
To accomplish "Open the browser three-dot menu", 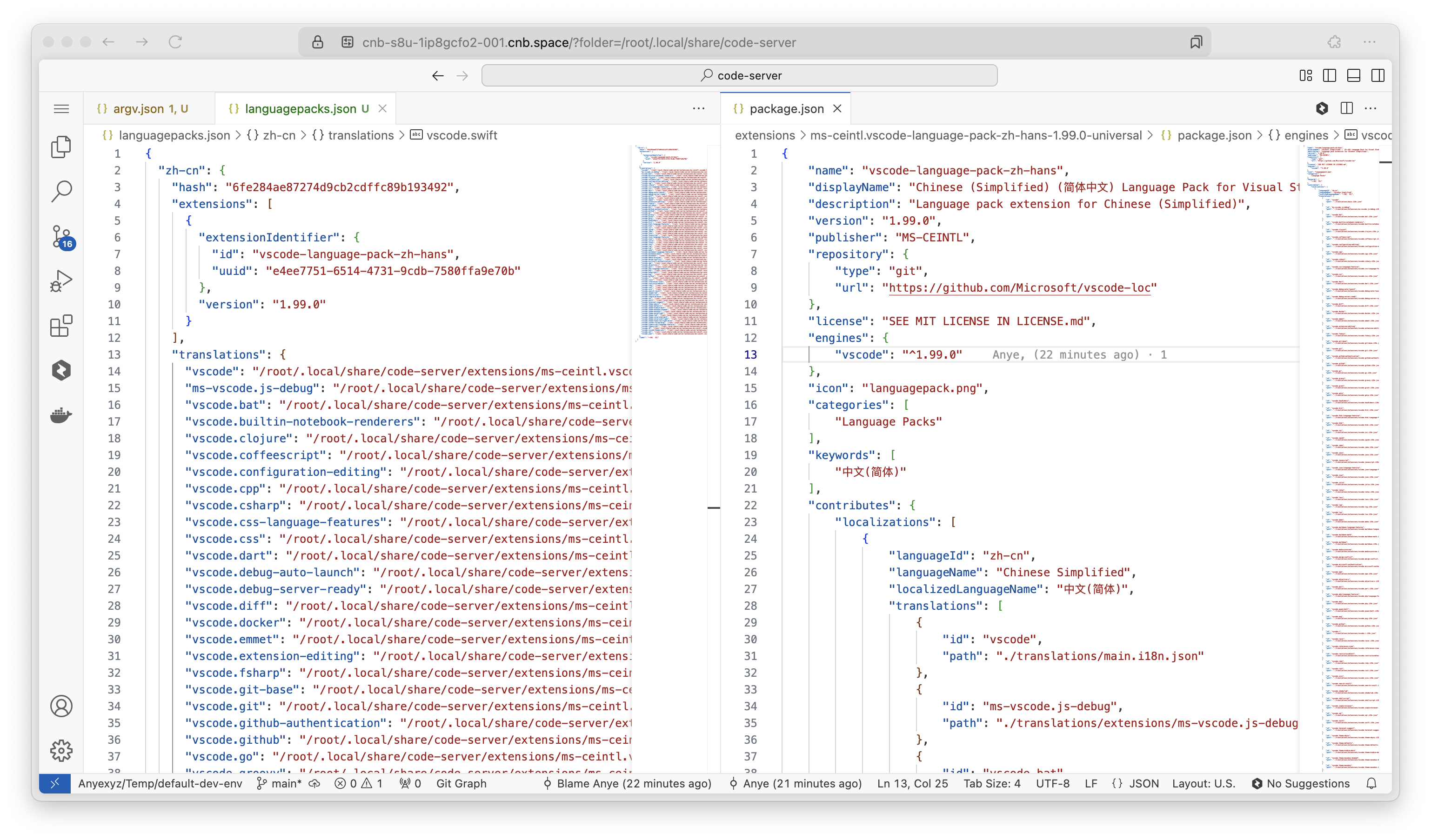I will click(x=1369, y=42).
